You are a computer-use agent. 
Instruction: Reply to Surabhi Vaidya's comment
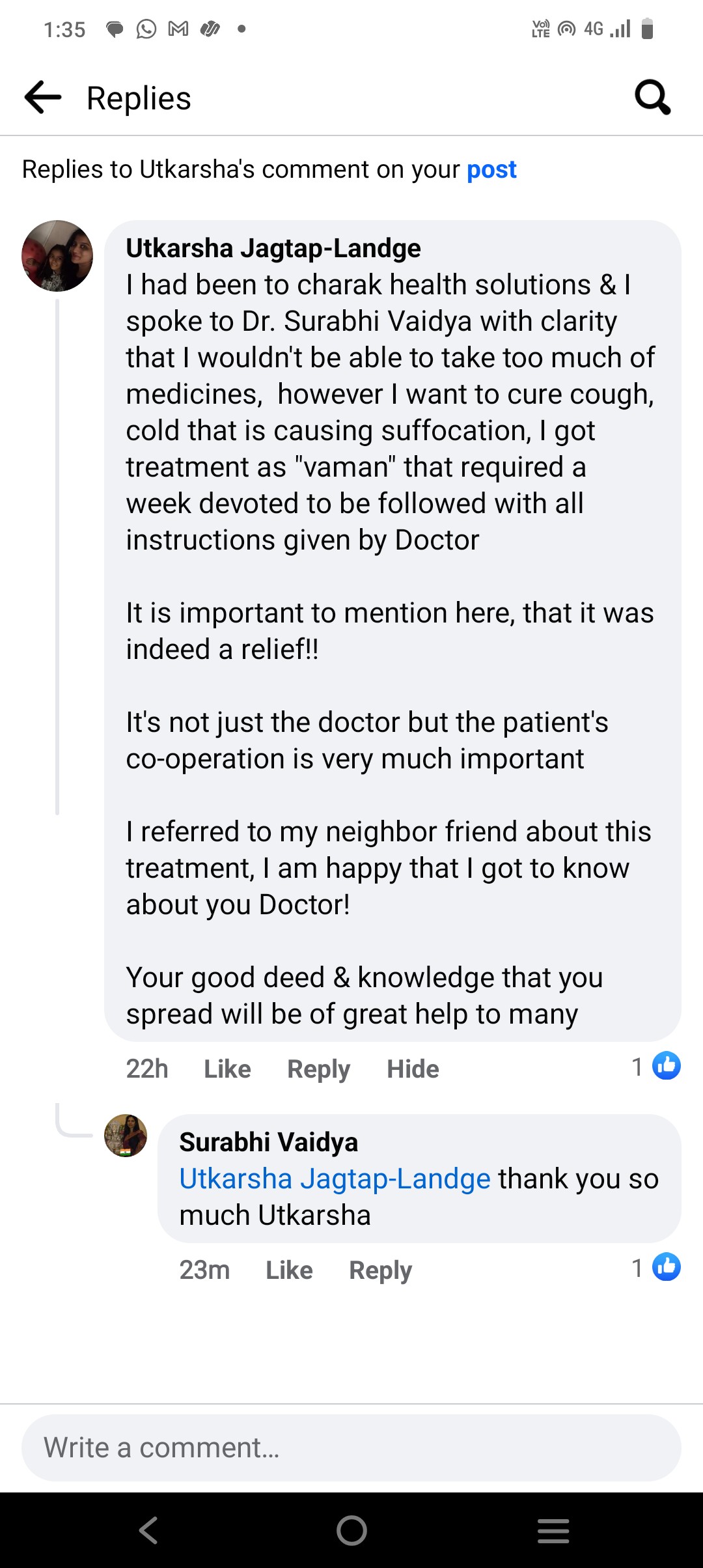tap(380, 1270)
